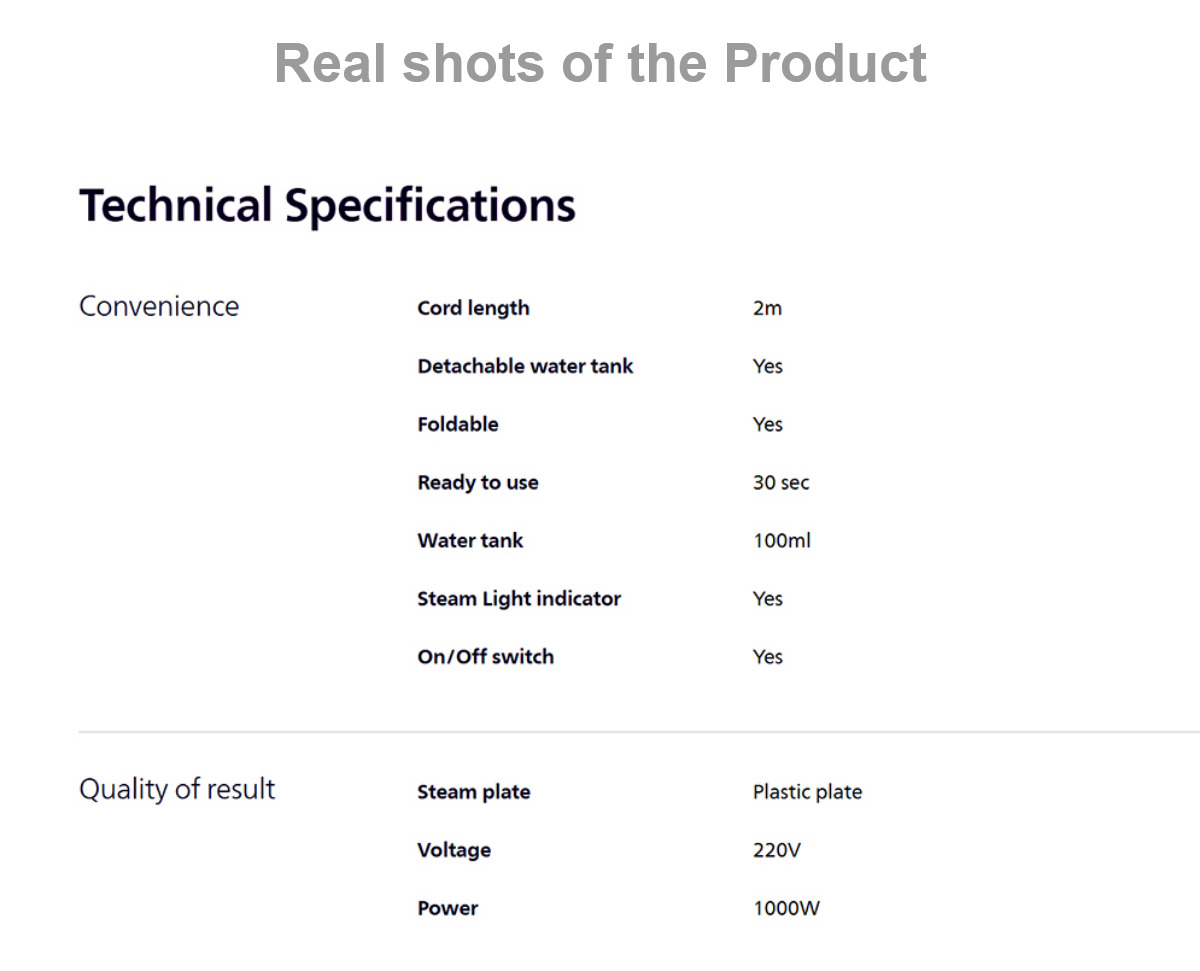This screenshot has width=1200, height=971.
Task: Click the On/Off switch label
Action: tap(485, 656)
